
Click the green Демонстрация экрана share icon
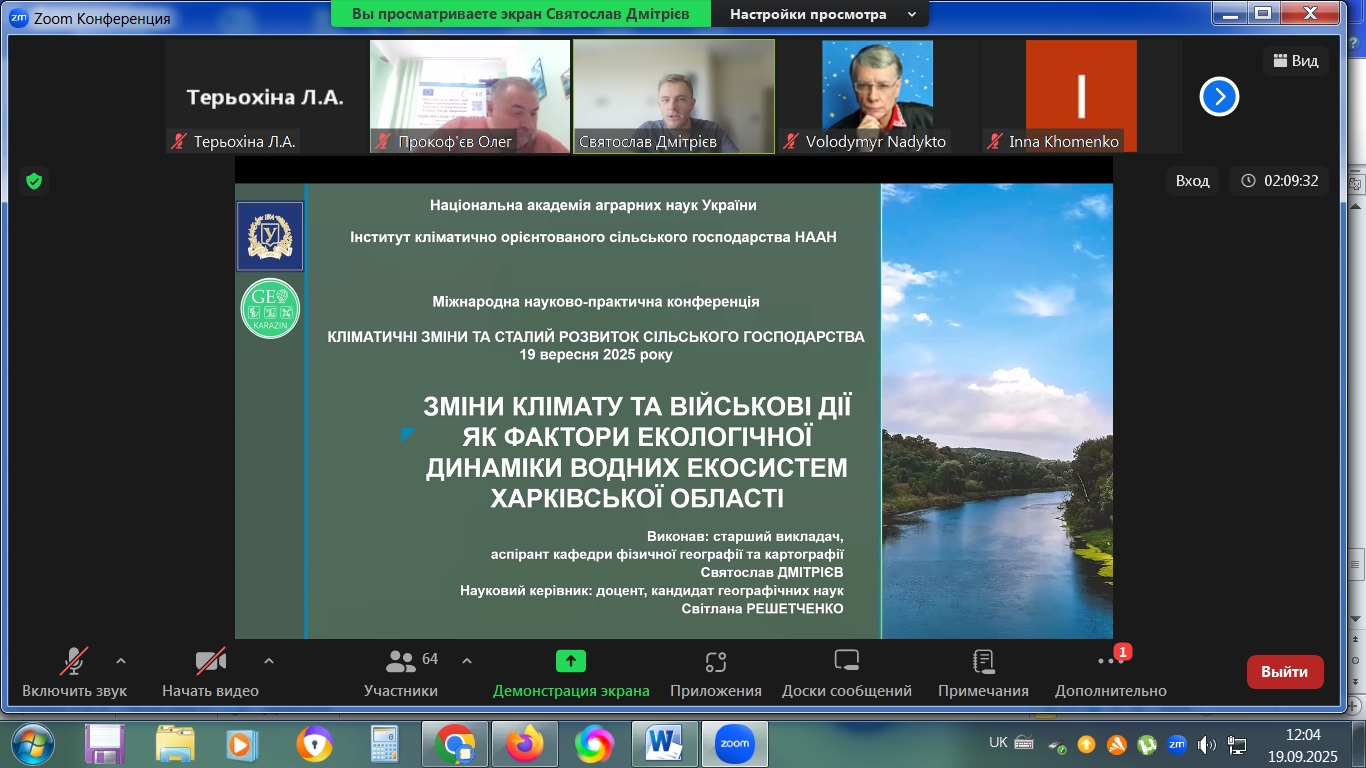point(570,661)
